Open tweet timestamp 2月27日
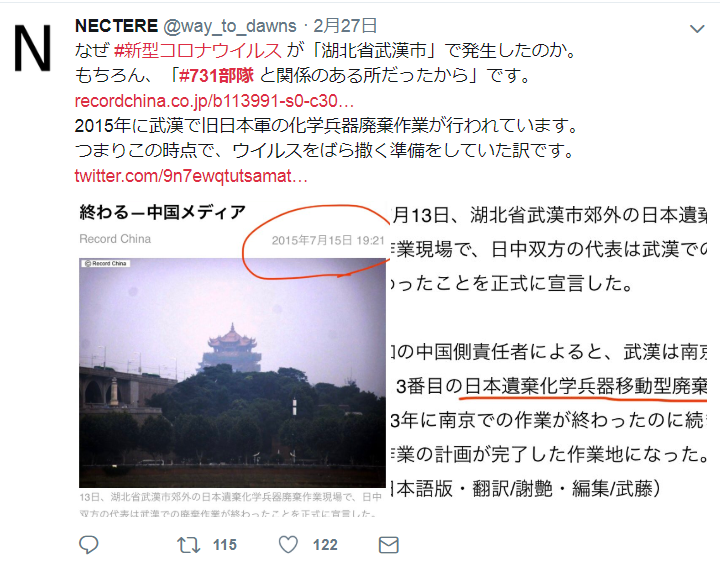The height and width of the screenshot is (566, 720). pos(345,26)
